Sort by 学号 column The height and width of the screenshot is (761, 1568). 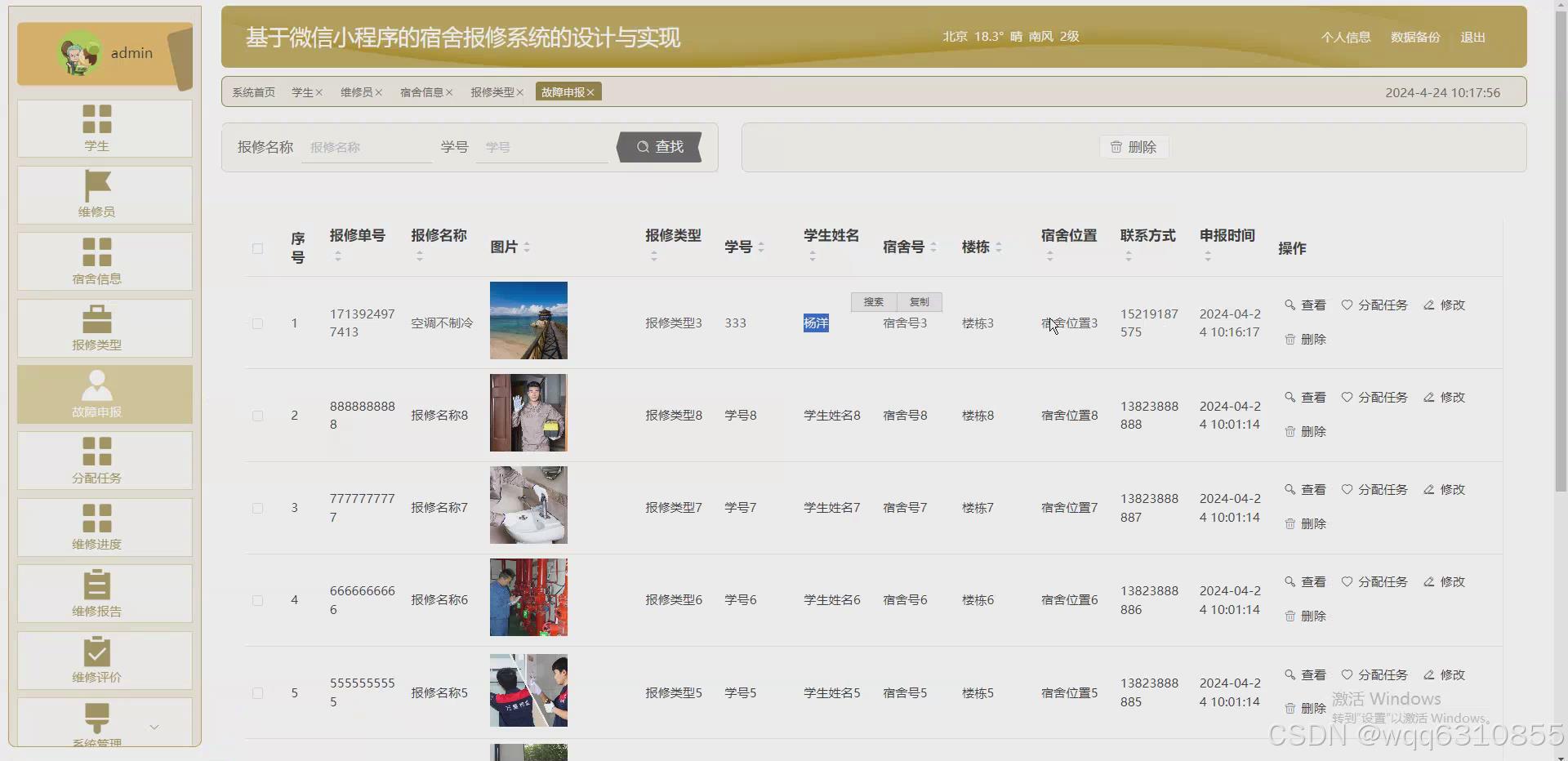pos(761,247)
